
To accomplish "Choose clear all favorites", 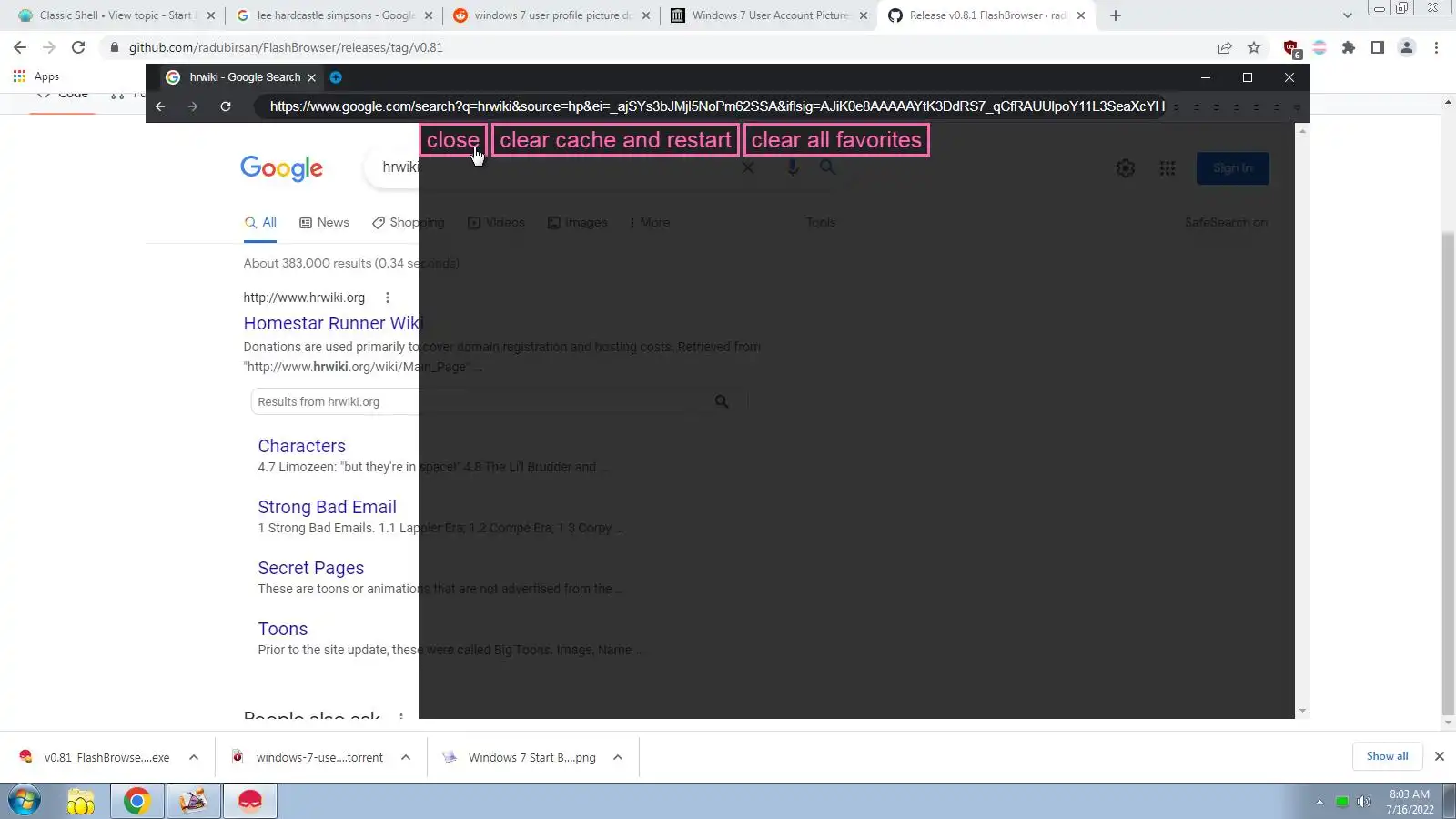I will pos(836,140).
